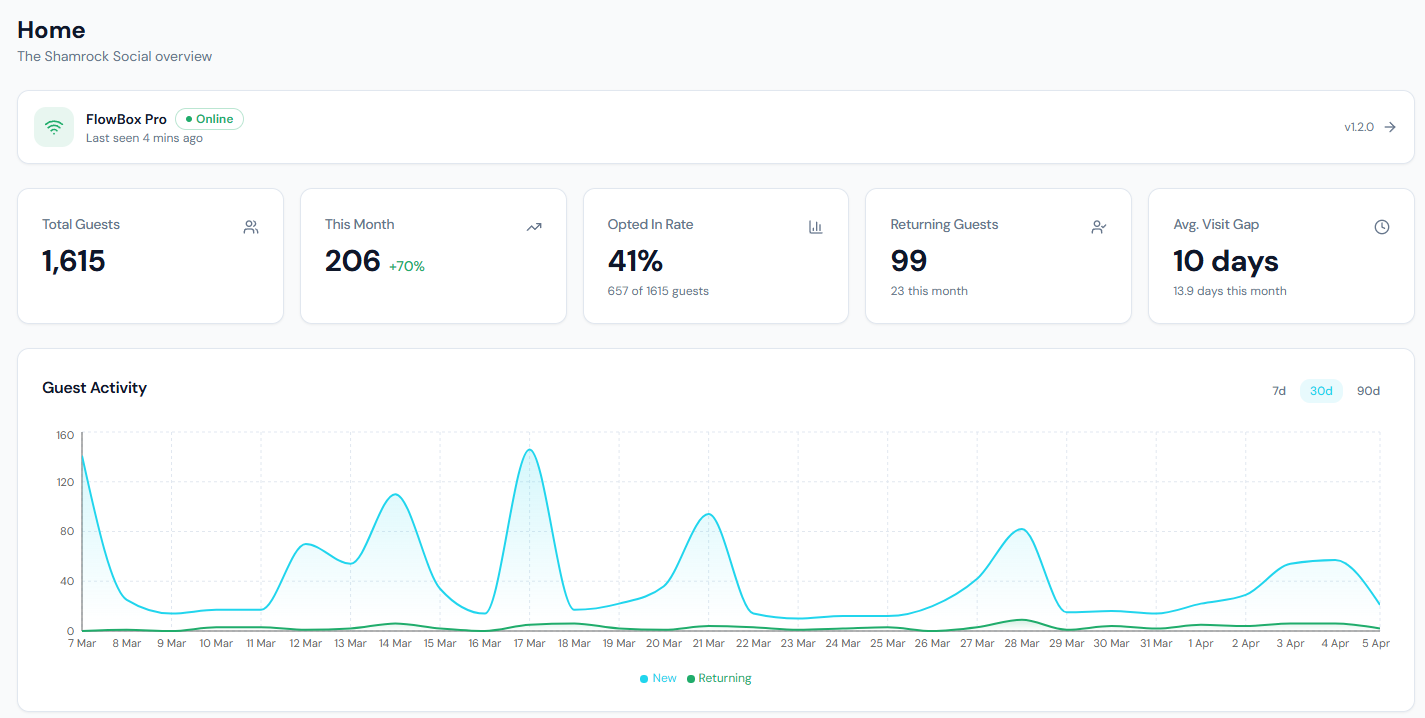Click the 5 Apr x-axis label

[1374, 643]
